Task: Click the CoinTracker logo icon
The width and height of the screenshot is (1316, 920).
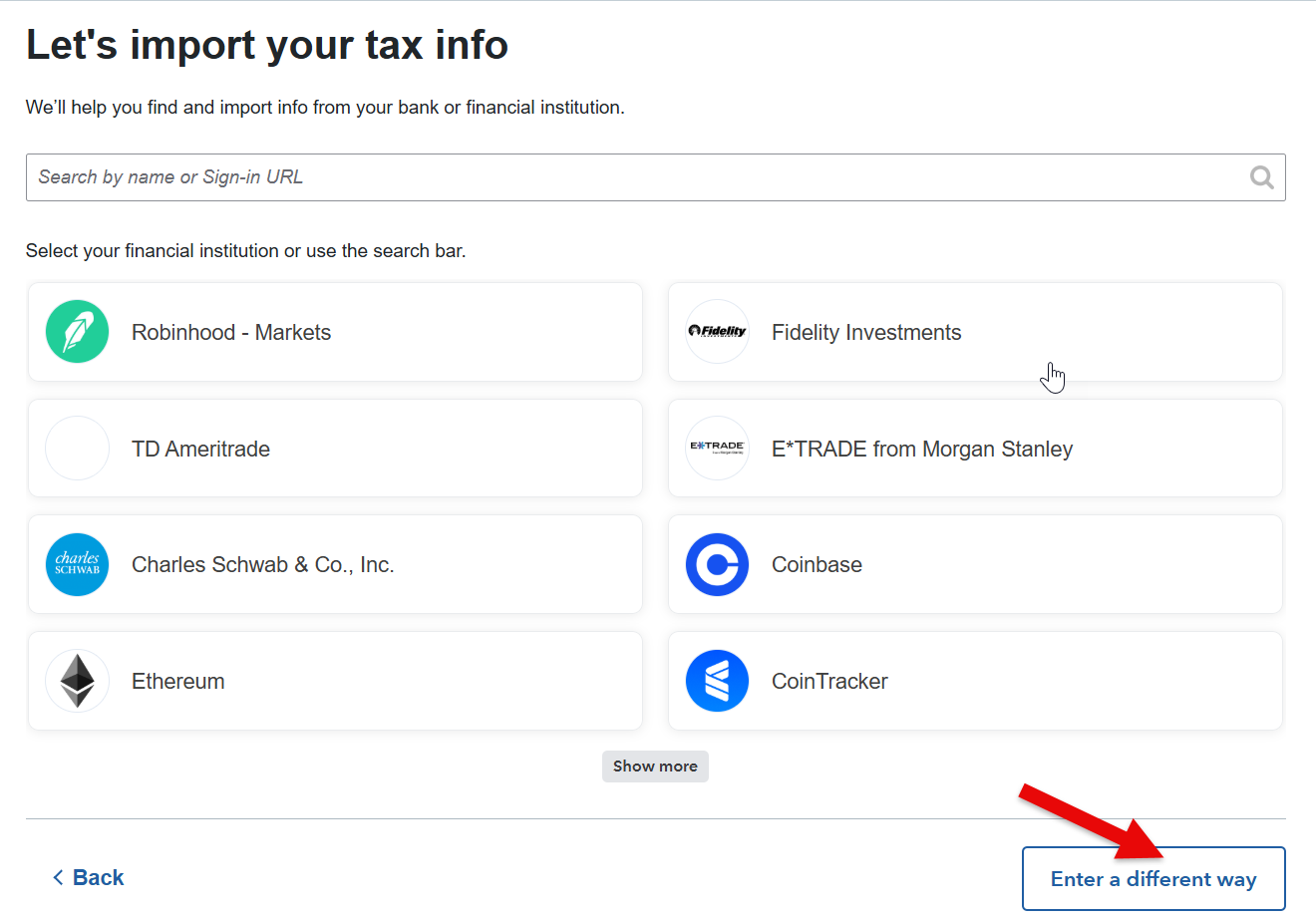Action: [x=717, y=681]
